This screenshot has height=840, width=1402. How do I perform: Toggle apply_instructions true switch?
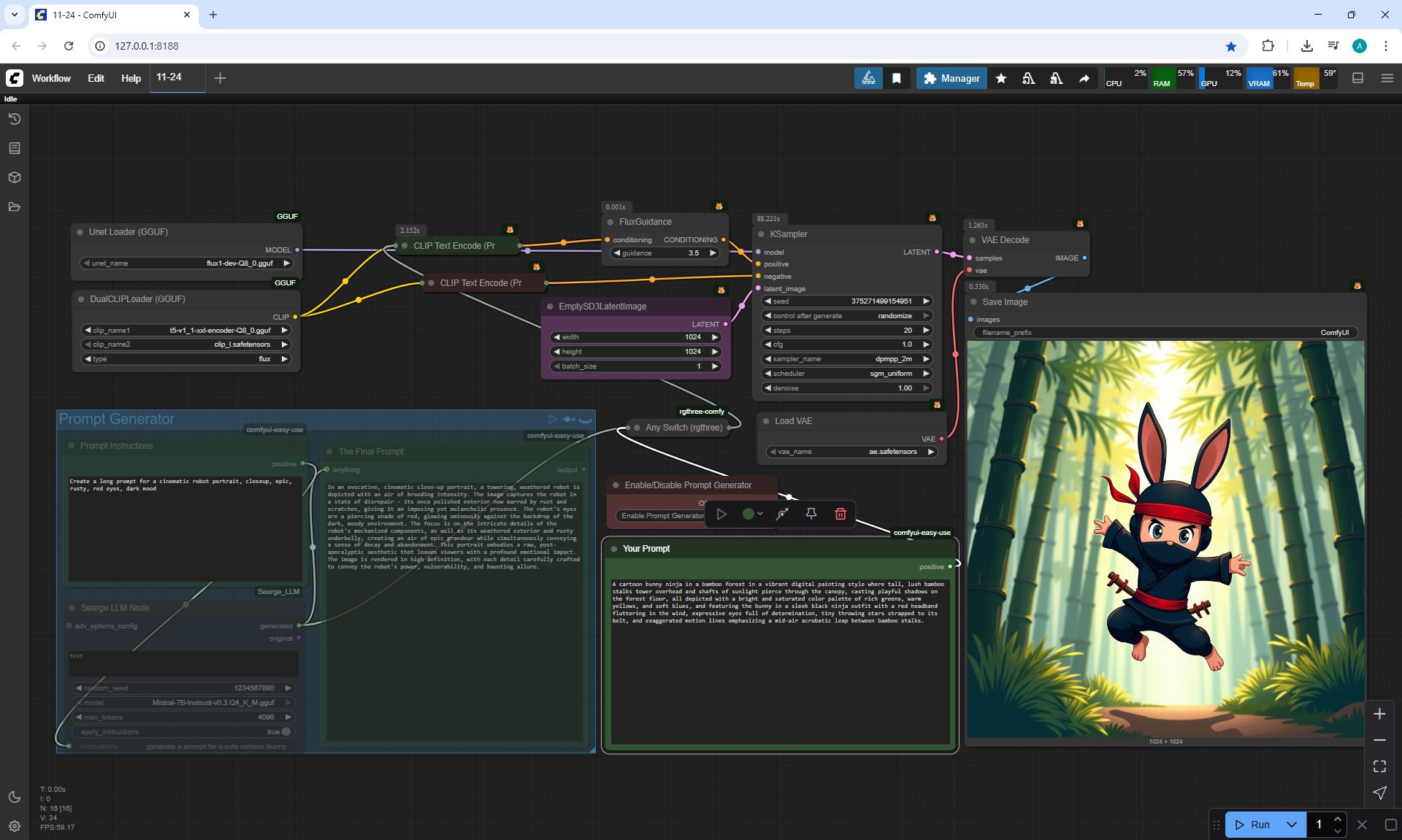(x=286, y=731)
